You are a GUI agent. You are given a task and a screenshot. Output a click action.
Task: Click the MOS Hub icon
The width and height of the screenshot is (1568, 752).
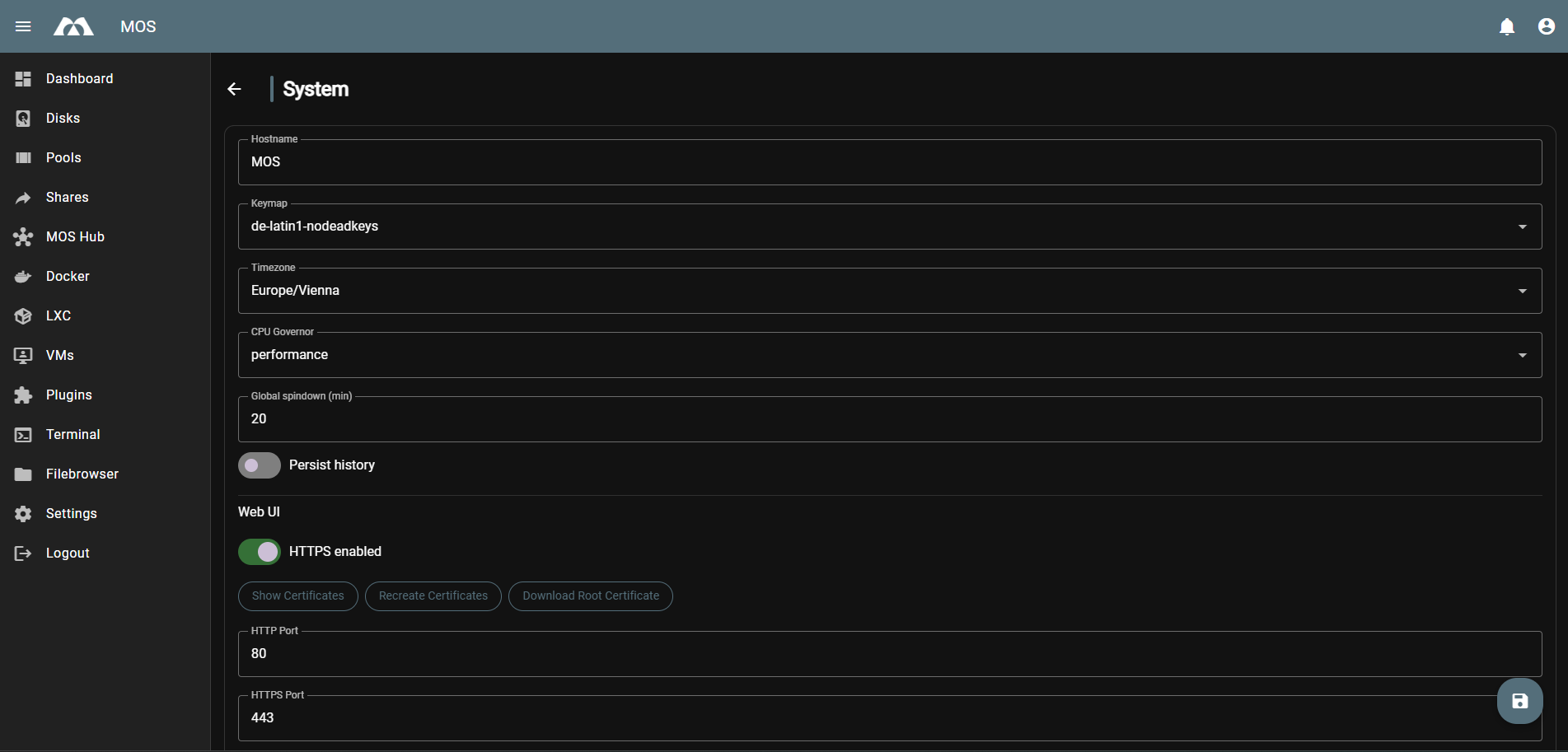pyautogui.click(x=23, y=237)
